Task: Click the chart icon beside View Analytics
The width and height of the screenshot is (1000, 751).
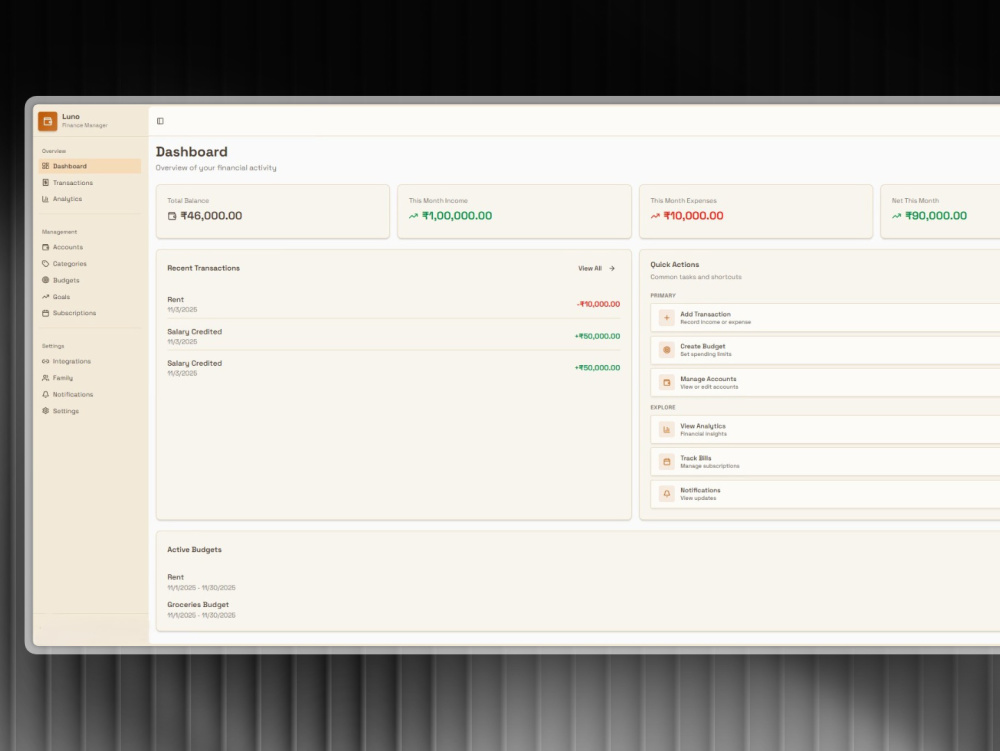Action: click(x=666, y=430)
